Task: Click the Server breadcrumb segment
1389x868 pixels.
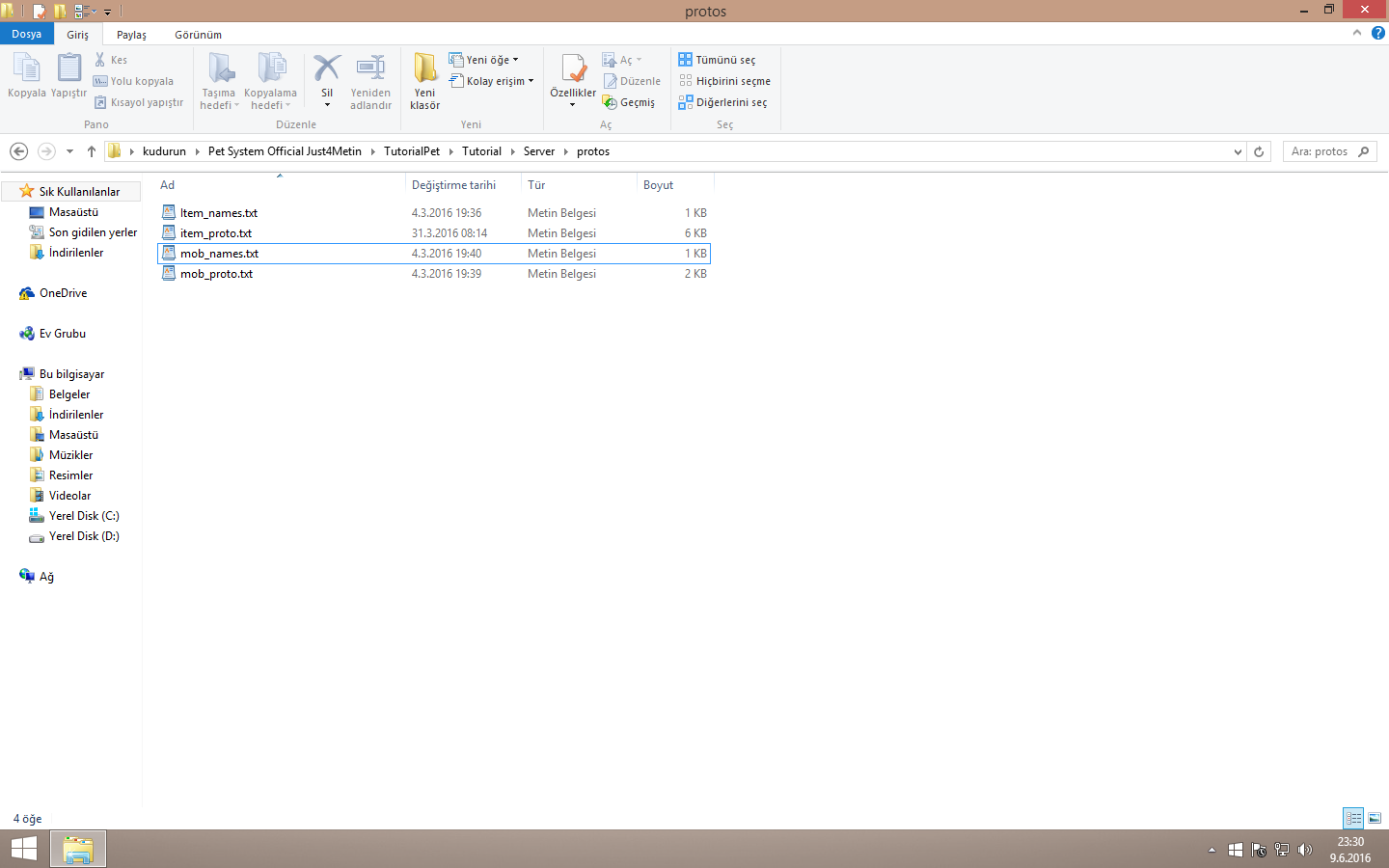Action: point(539,151)
